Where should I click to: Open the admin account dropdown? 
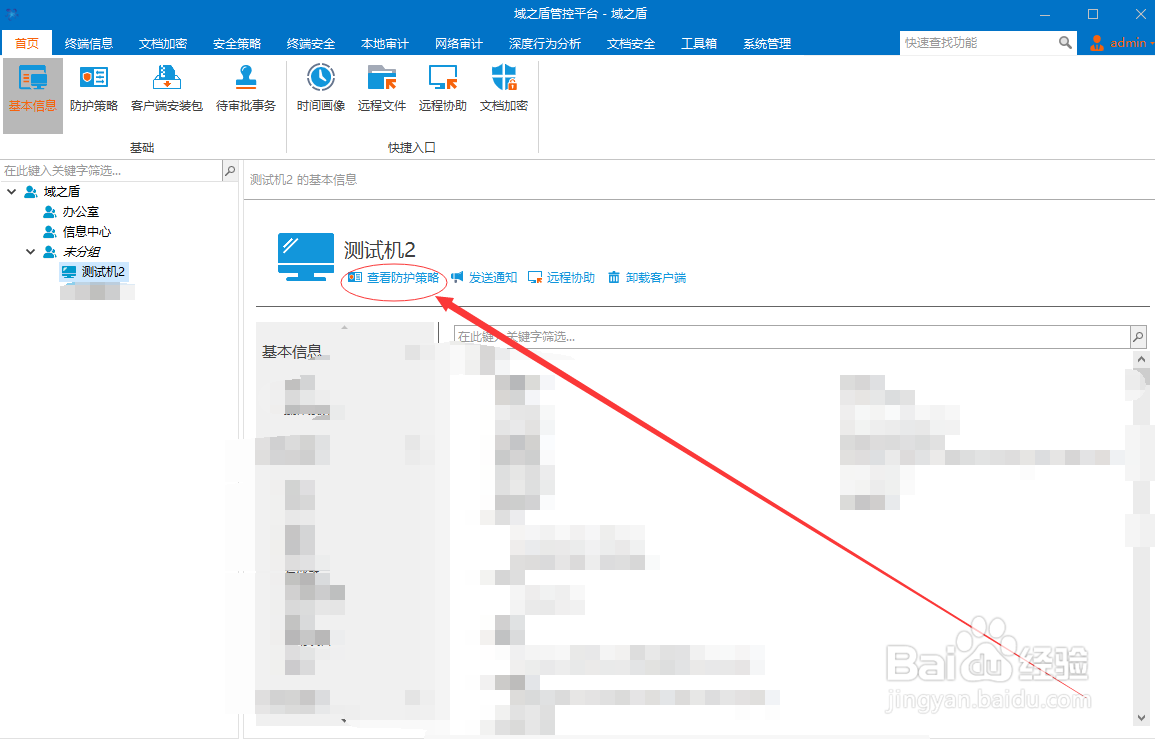pyautogui.click(x=1151, y=43)
